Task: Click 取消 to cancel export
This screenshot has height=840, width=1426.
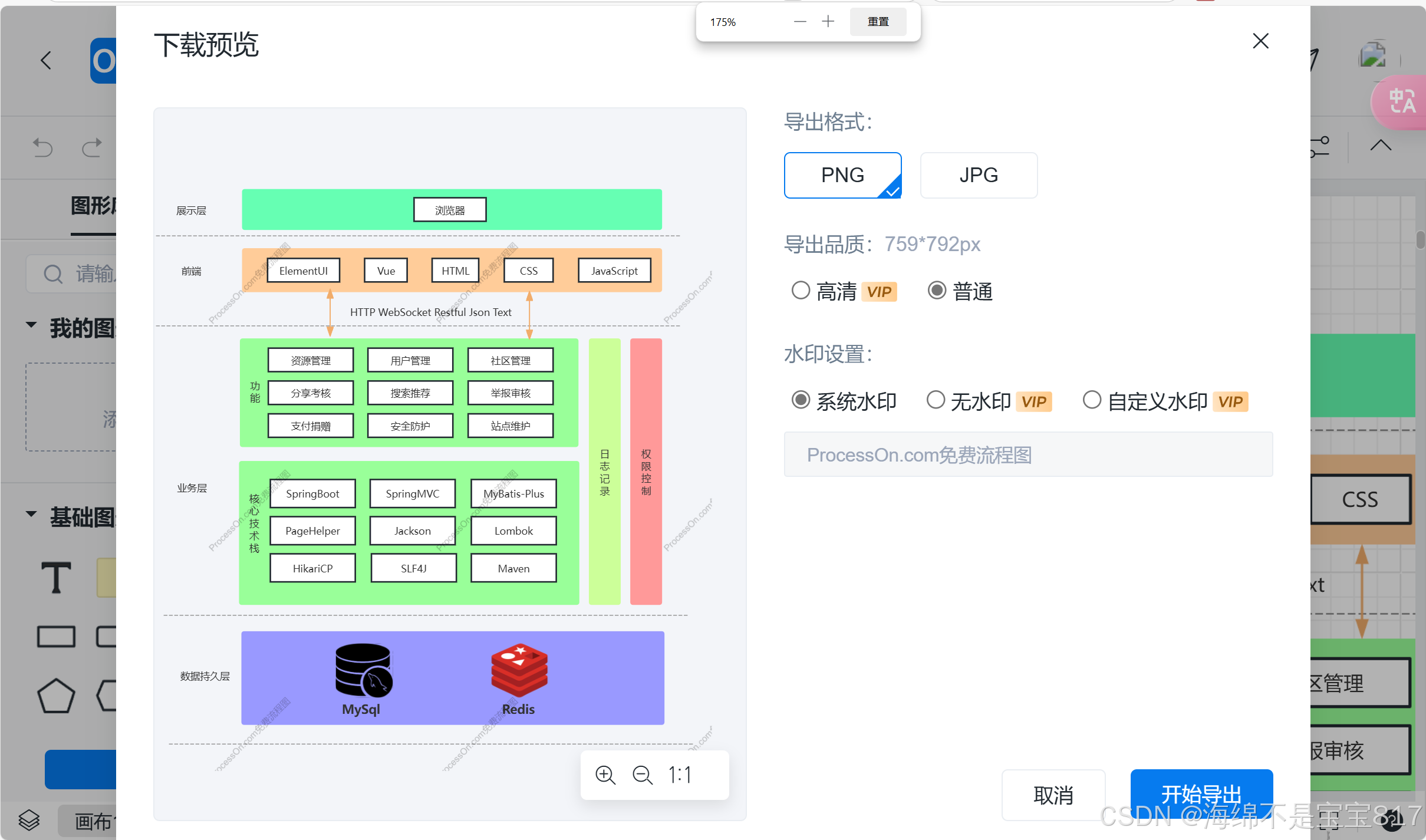Action: 1053,795
